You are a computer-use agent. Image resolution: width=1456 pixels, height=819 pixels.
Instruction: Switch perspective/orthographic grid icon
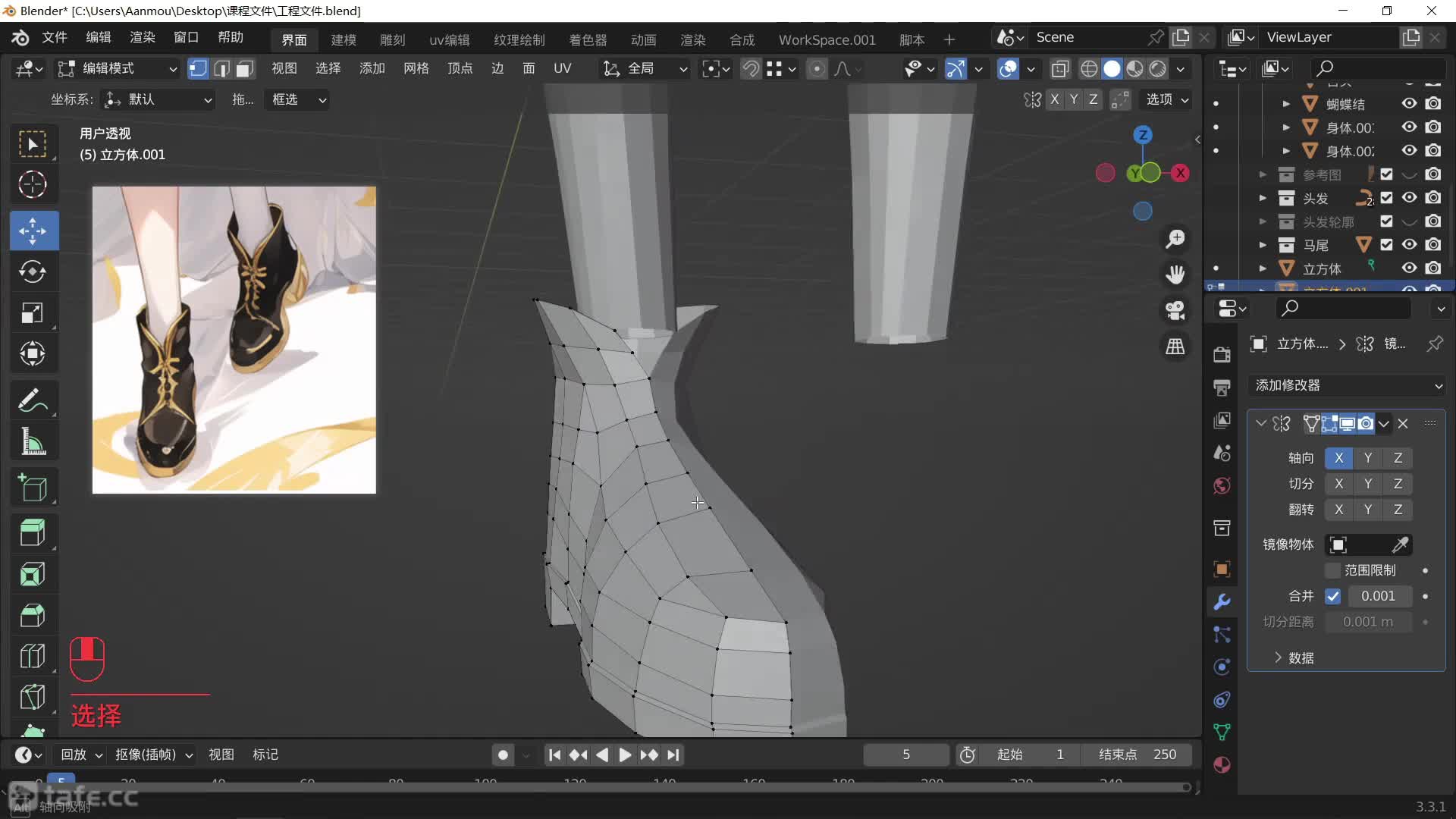click(1175, 347)
